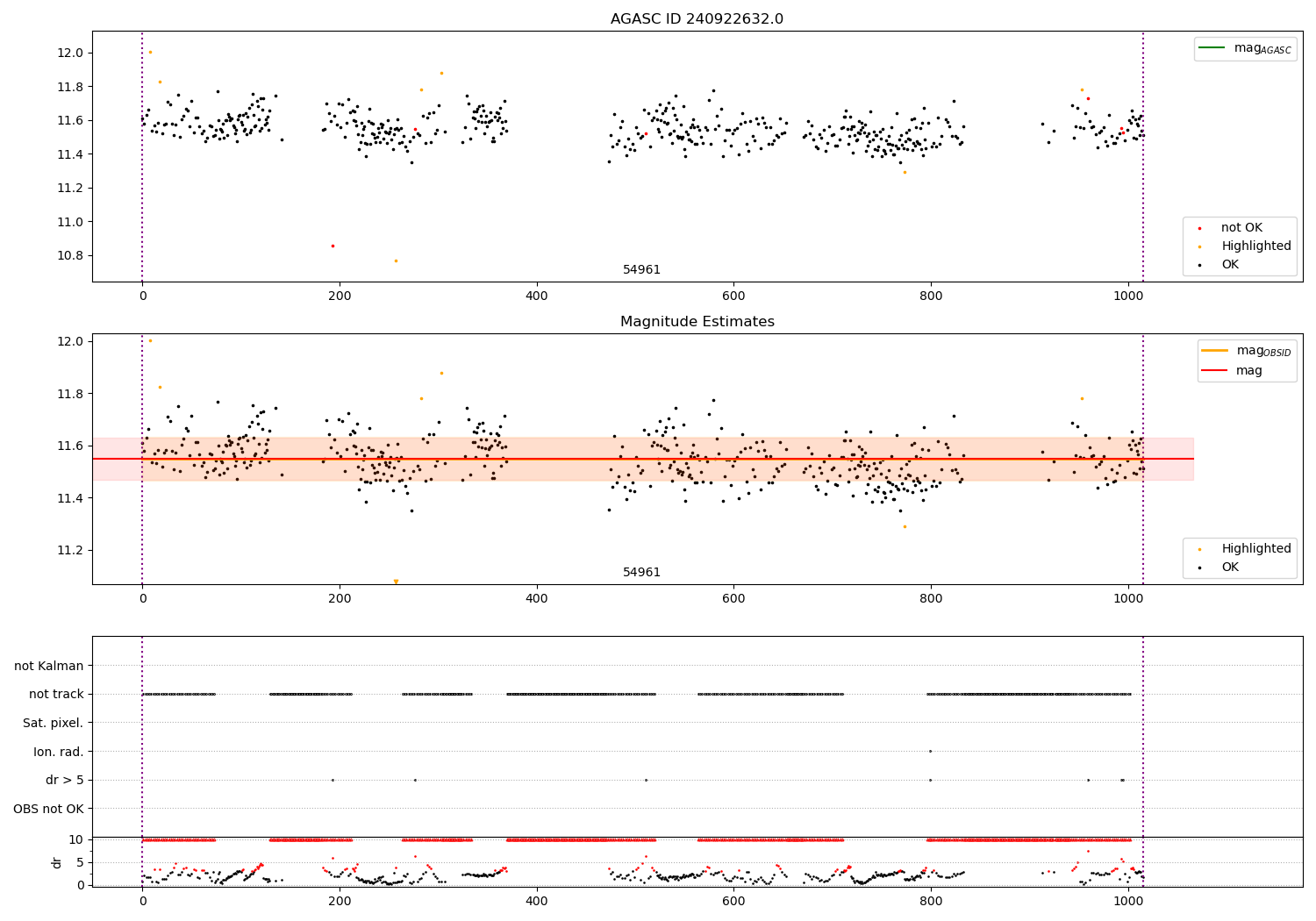Click the '11.6' y-tick in the Magnitude Estimates plot

point(69,446)
